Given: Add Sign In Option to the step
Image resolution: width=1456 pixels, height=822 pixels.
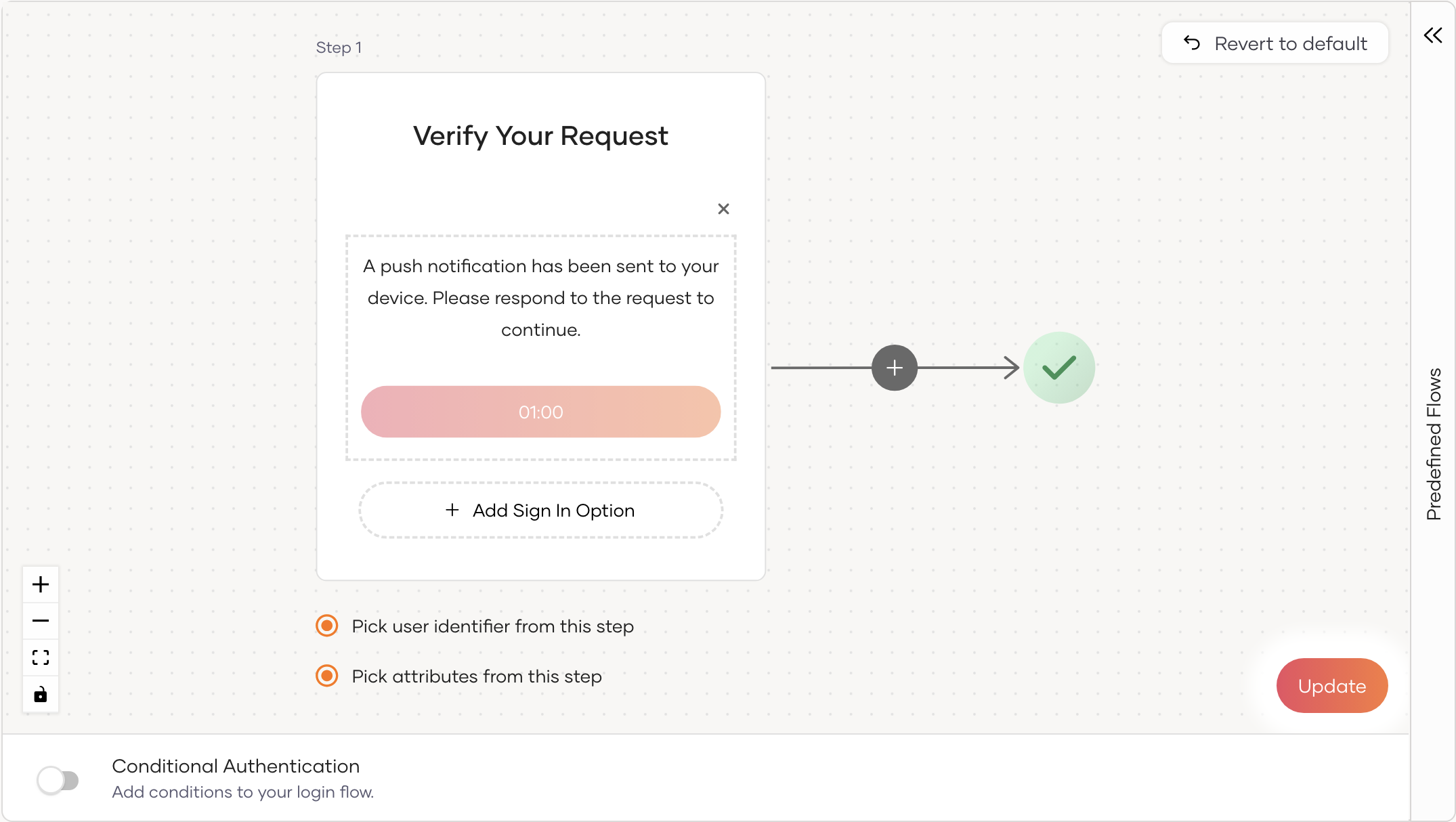Looking at the screenshot, I should 540,510.
